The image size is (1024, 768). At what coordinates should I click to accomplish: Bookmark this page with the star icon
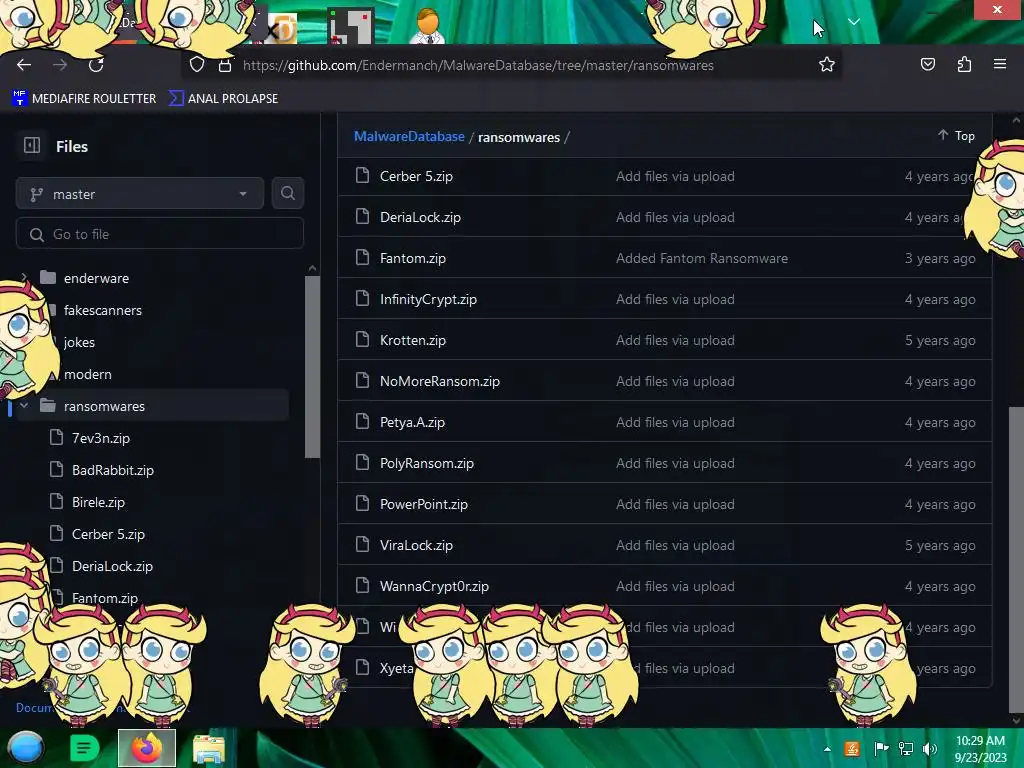coord(827,64)
